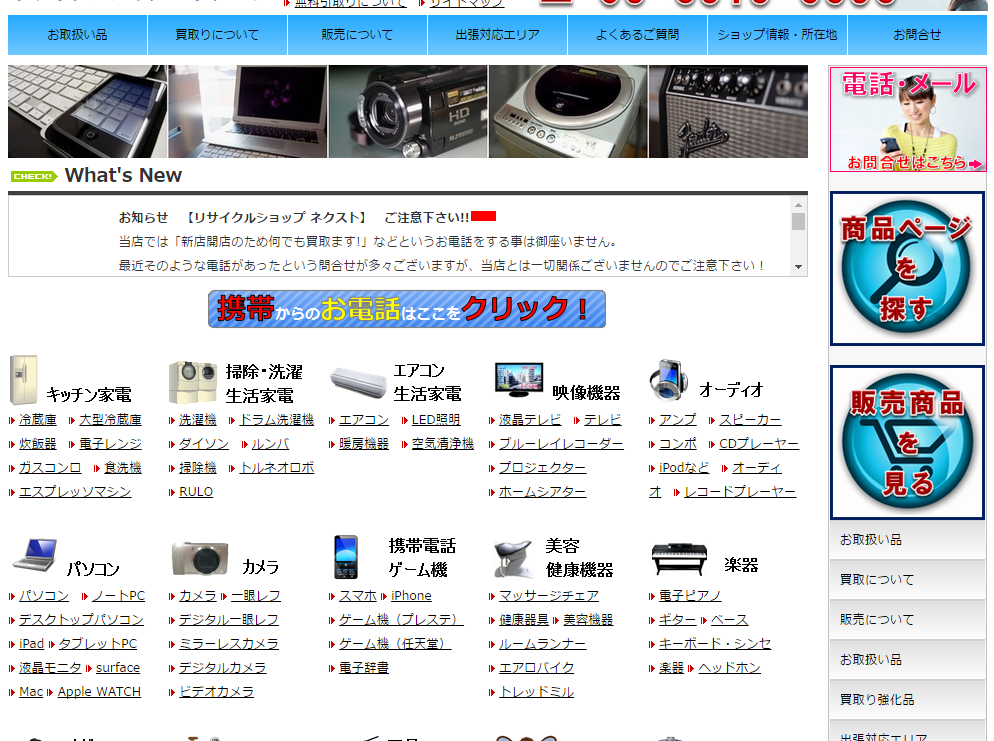Click sidebar 買取り強化品 item
The width and height of the screenshot is (994, 741).
coord(907,699)
